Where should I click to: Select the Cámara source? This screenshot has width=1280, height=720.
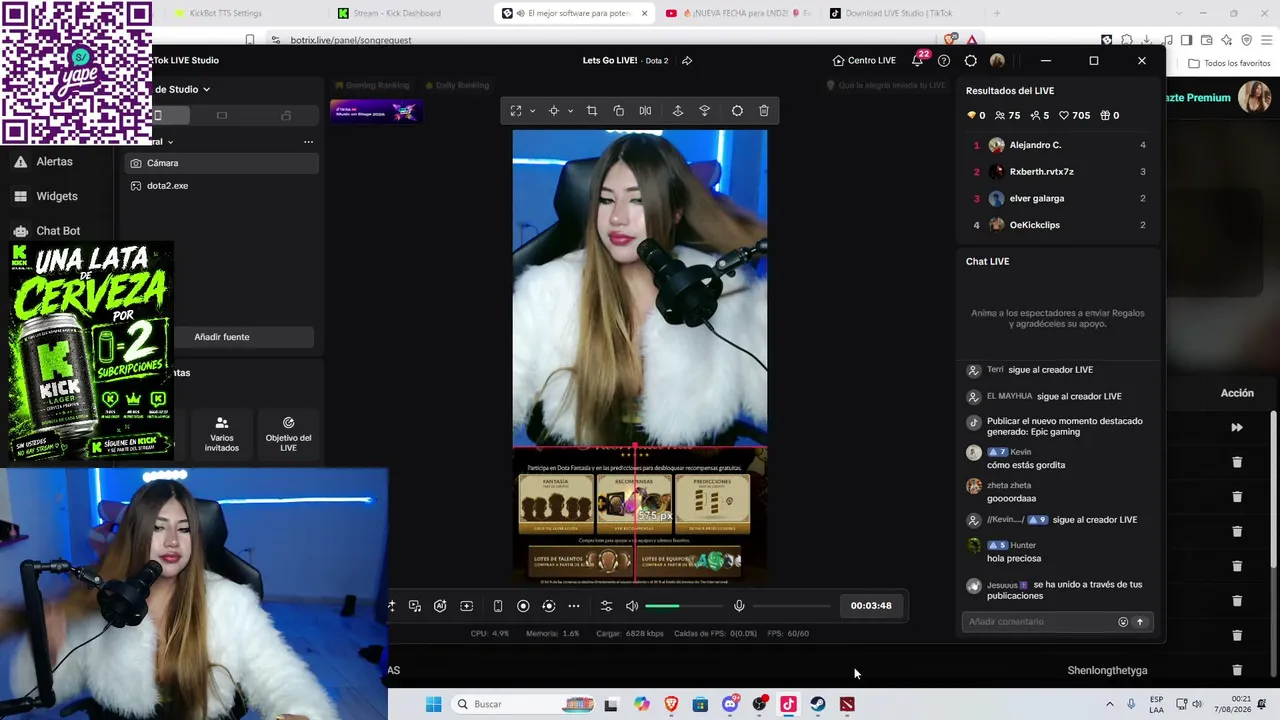(222, 163)
